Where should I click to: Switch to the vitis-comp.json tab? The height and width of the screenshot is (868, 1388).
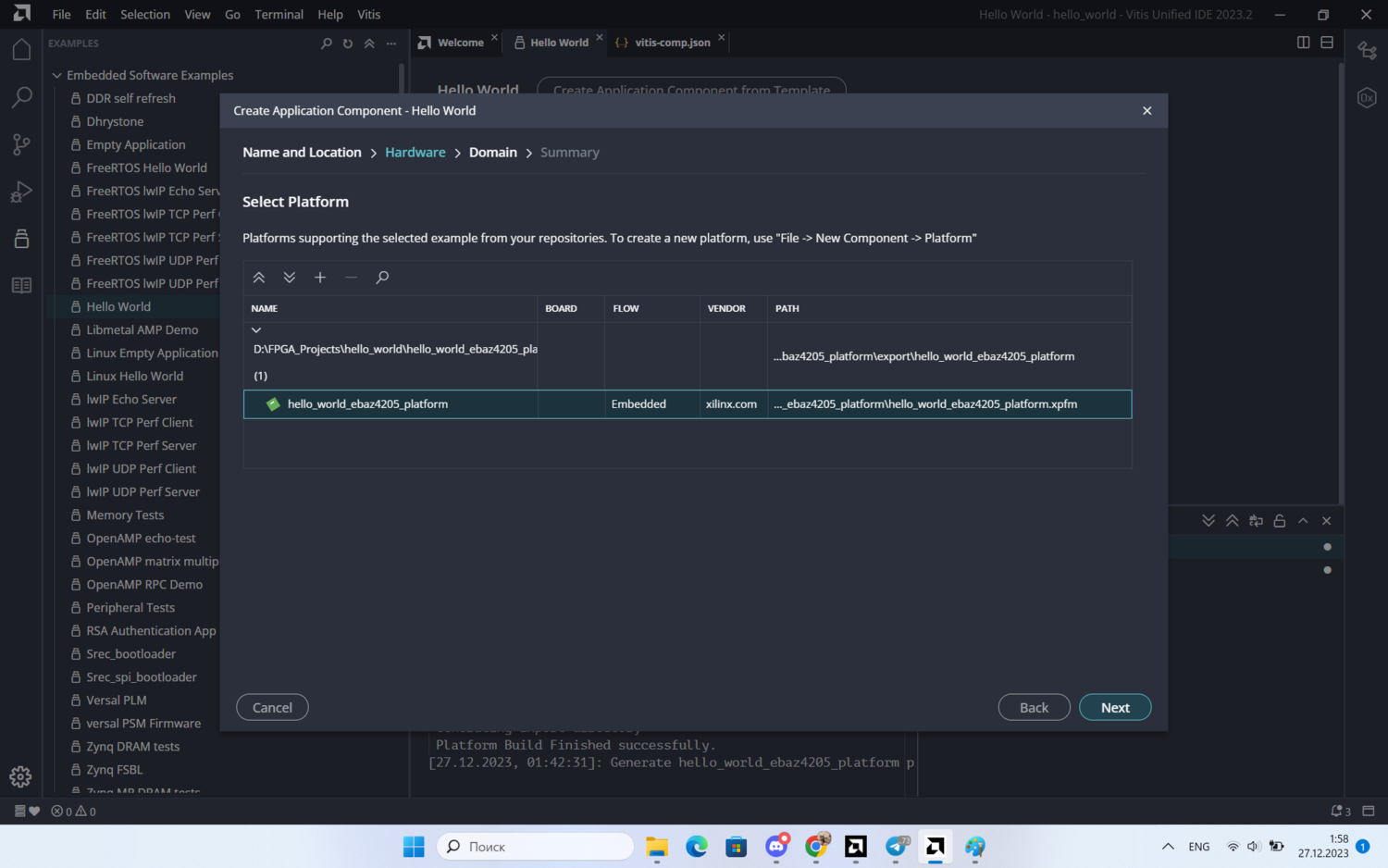coord(672,43)
